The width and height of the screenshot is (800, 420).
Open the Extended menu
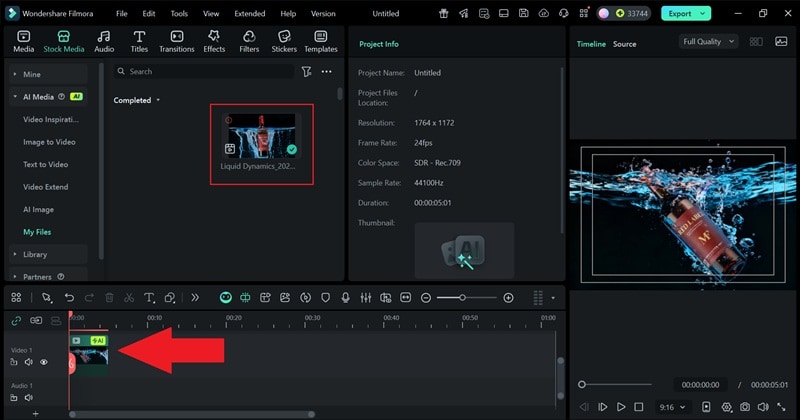coord(249,14)
